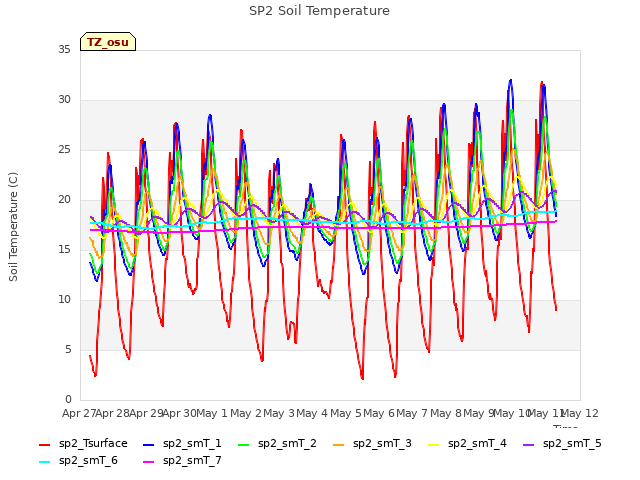Click the May 5 x-axis tick label

(346, 413)
